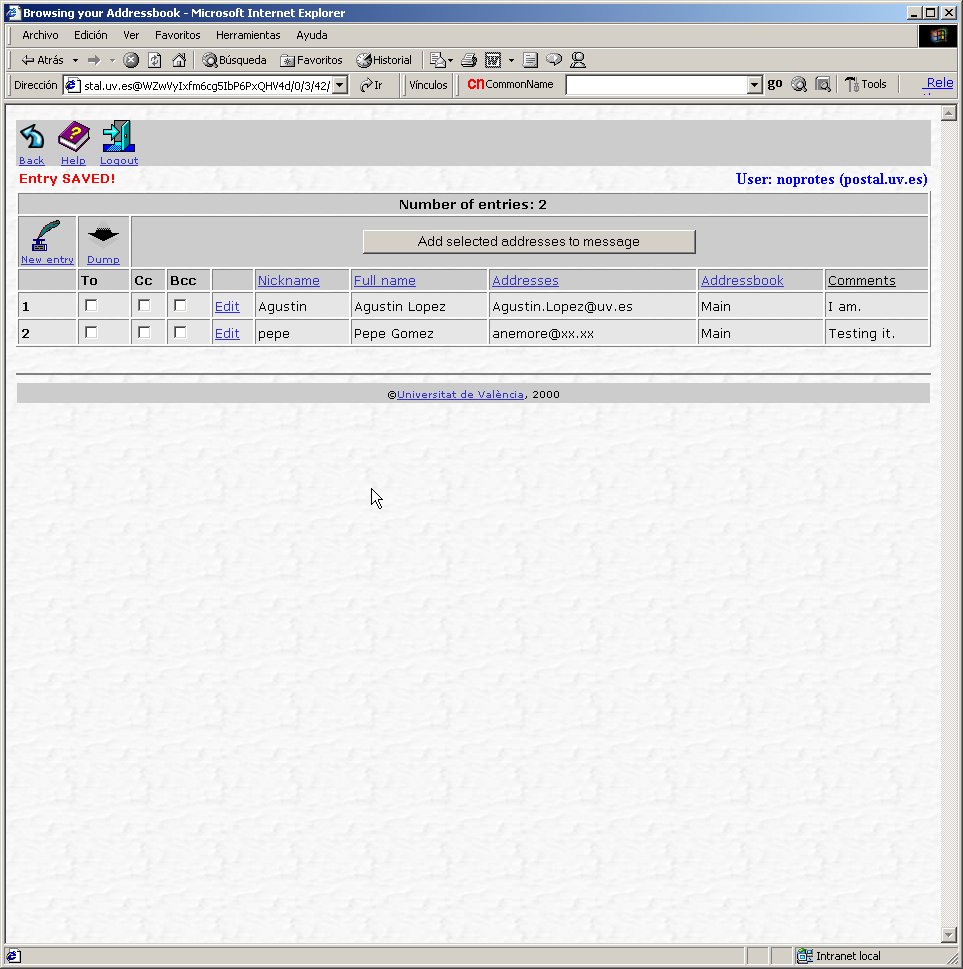This screenshot has width=963, height=969.
Task: Click the Atrás back toolbar button
Action: [42, 60]
